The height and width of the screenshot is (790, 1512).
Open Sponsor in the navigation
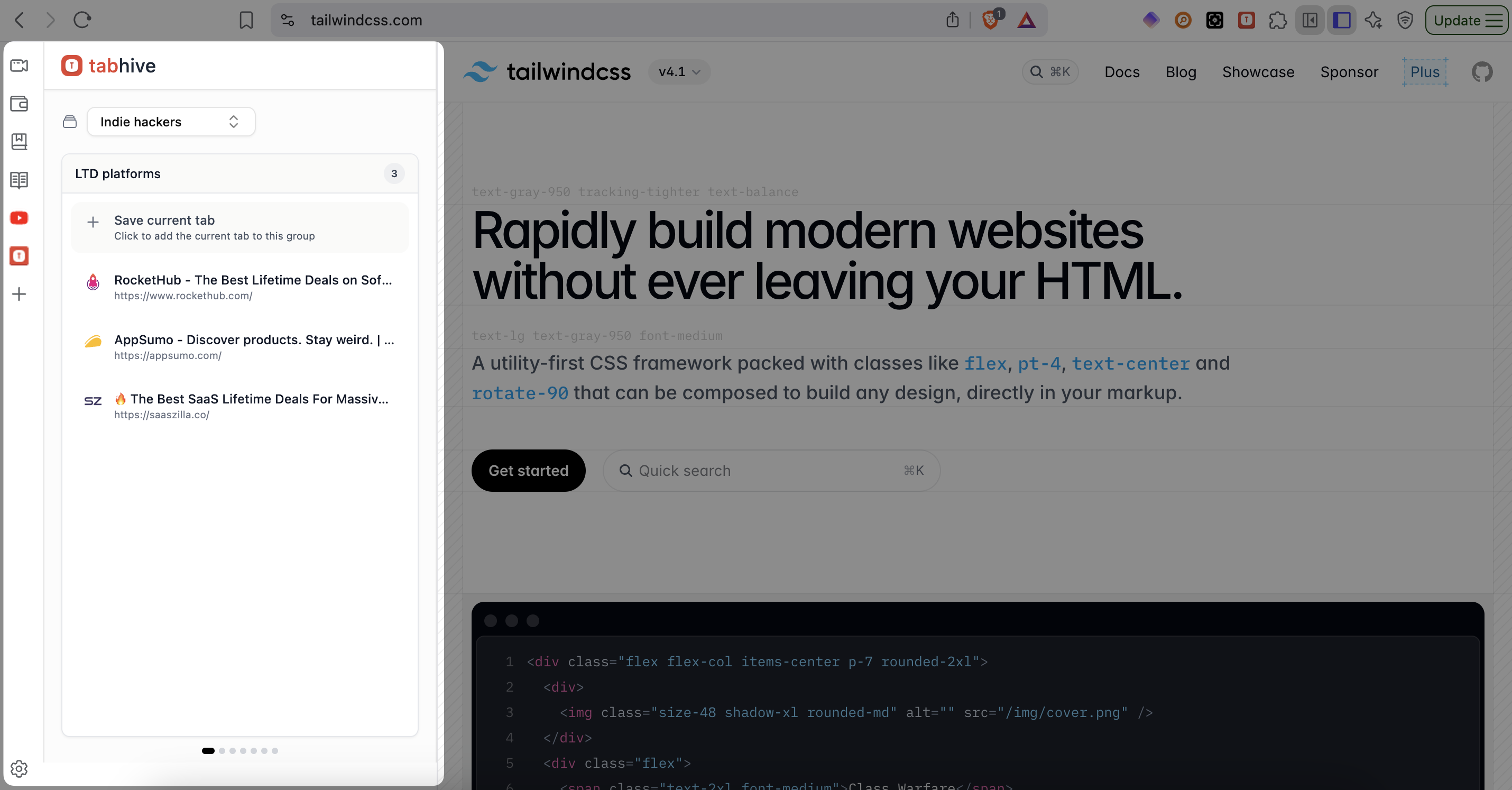click(x=1349, y=71)
